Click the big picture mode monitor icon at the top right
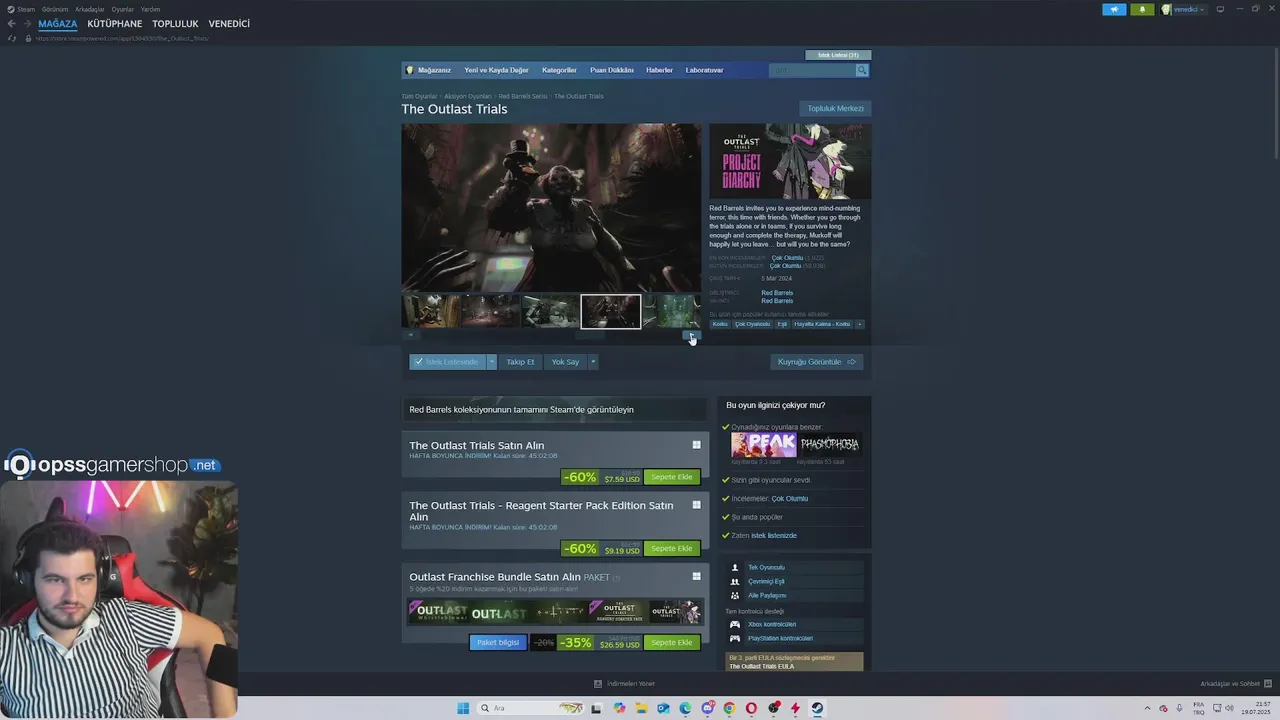The image size is (1280, 720). coord(1220,9)
